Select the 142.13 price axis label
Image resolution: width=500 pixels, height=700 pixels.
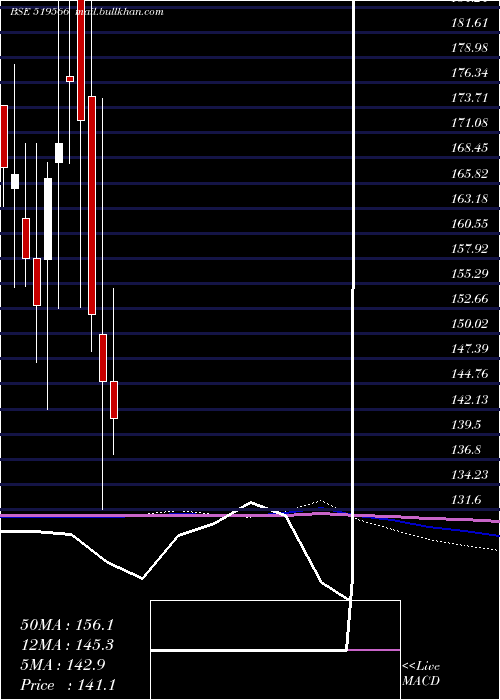tap(470, 400)
